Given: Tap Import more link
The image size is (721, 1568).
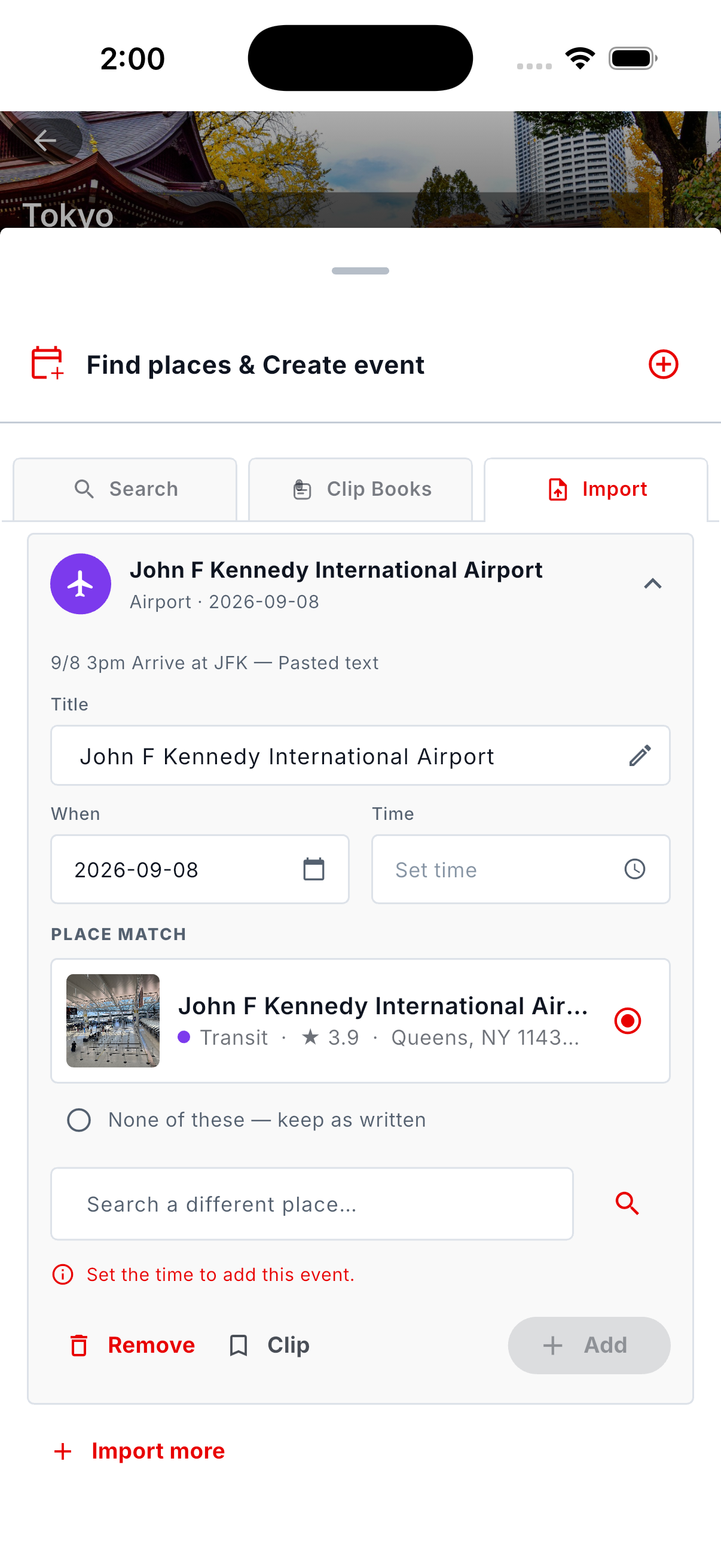Looking at the screenshot, I should pyautogui.click(x=139, y=1451).
